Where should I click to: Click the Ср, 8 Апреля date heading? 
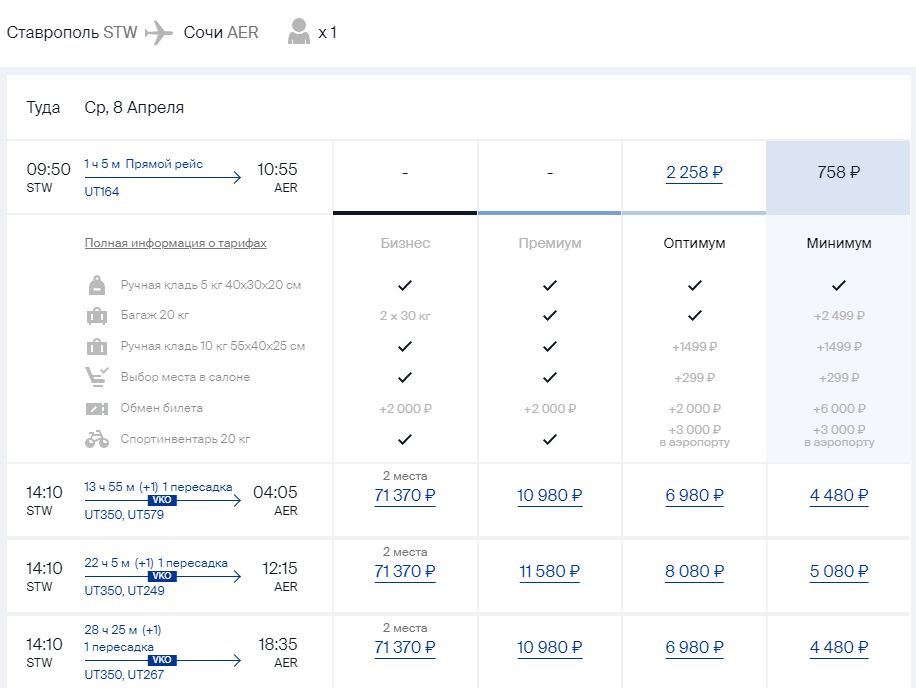134,108
